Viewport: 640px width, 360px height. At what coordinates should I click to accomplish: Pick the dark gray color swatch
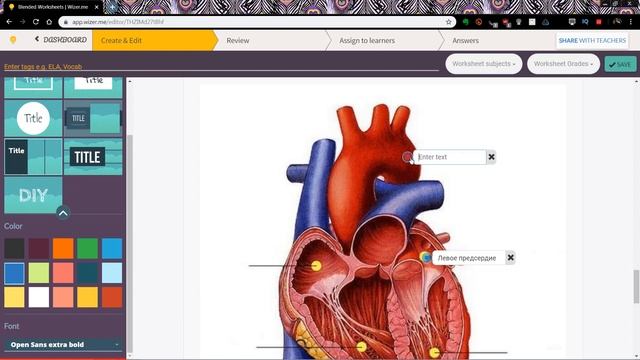[x=14, y=248]
